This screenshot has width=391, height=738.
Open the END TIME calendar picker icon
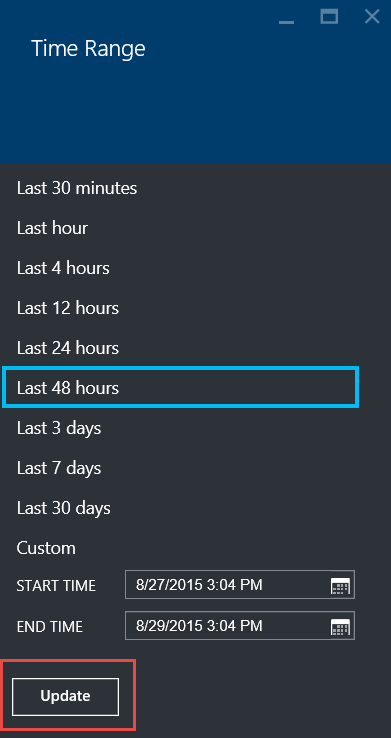tap(341, 626)
